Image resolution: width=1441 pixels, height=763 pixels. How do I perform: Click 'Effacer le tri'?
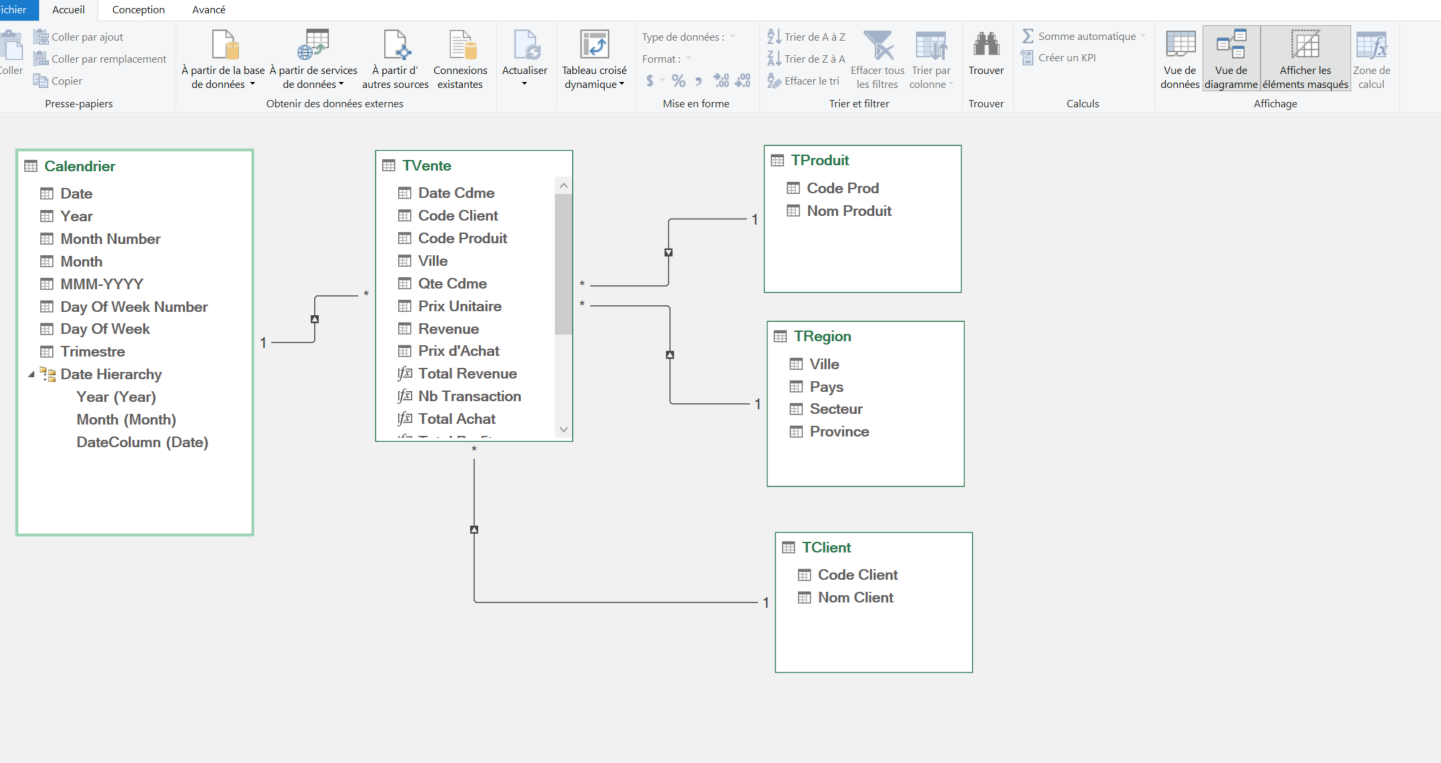[804, 81]
